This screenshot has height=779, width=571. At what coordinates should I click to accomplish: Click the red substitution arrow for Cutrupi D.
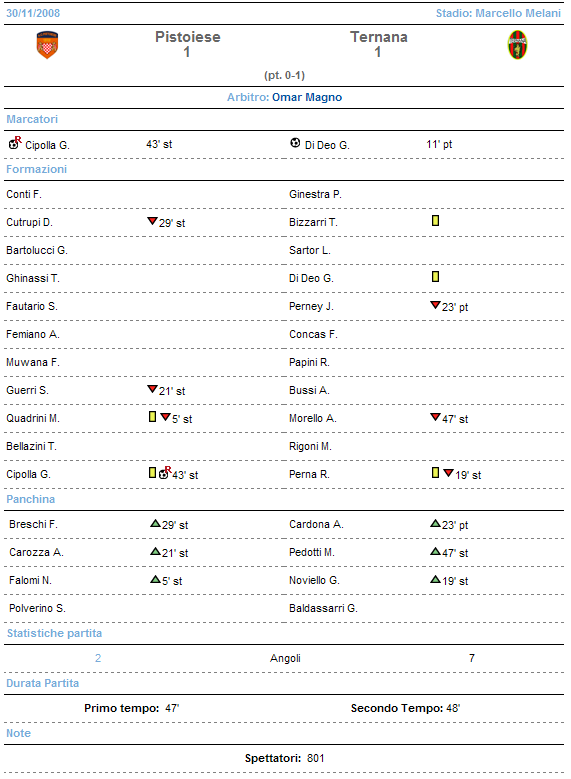(153, 221)
